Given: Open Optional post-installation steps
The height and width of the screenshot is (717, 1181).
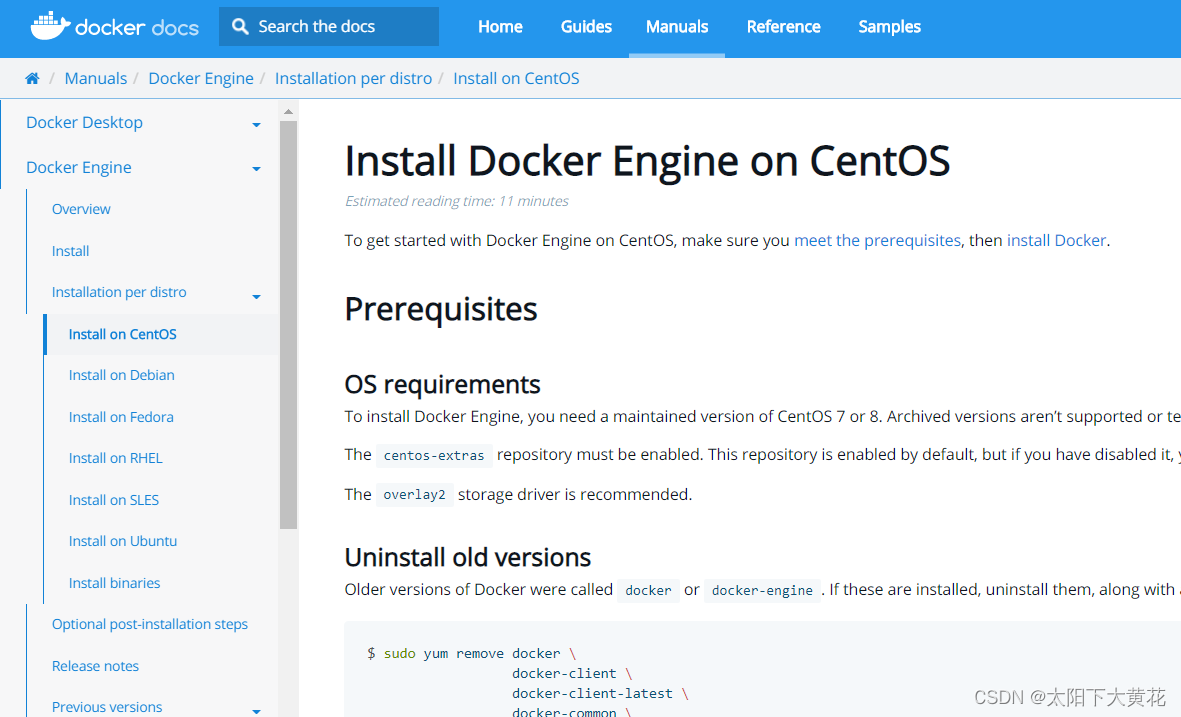Looking at the screenshot, I should [x=150, y=624].
